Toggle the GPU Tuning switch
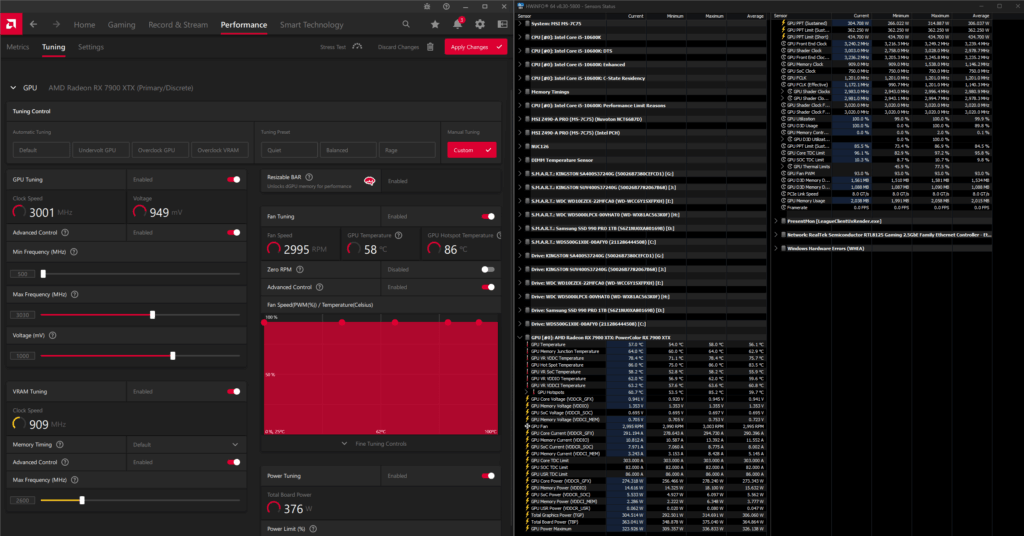The image size is (1024, 536). click(233, 180)
